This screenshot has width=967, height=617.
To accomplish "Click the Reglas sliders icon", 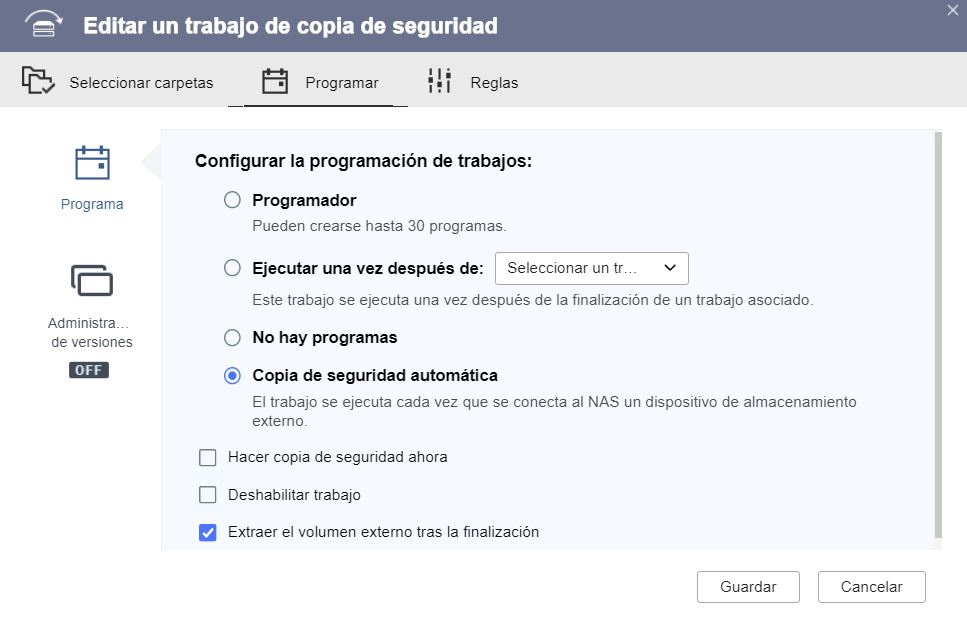I will coord(440,82).
